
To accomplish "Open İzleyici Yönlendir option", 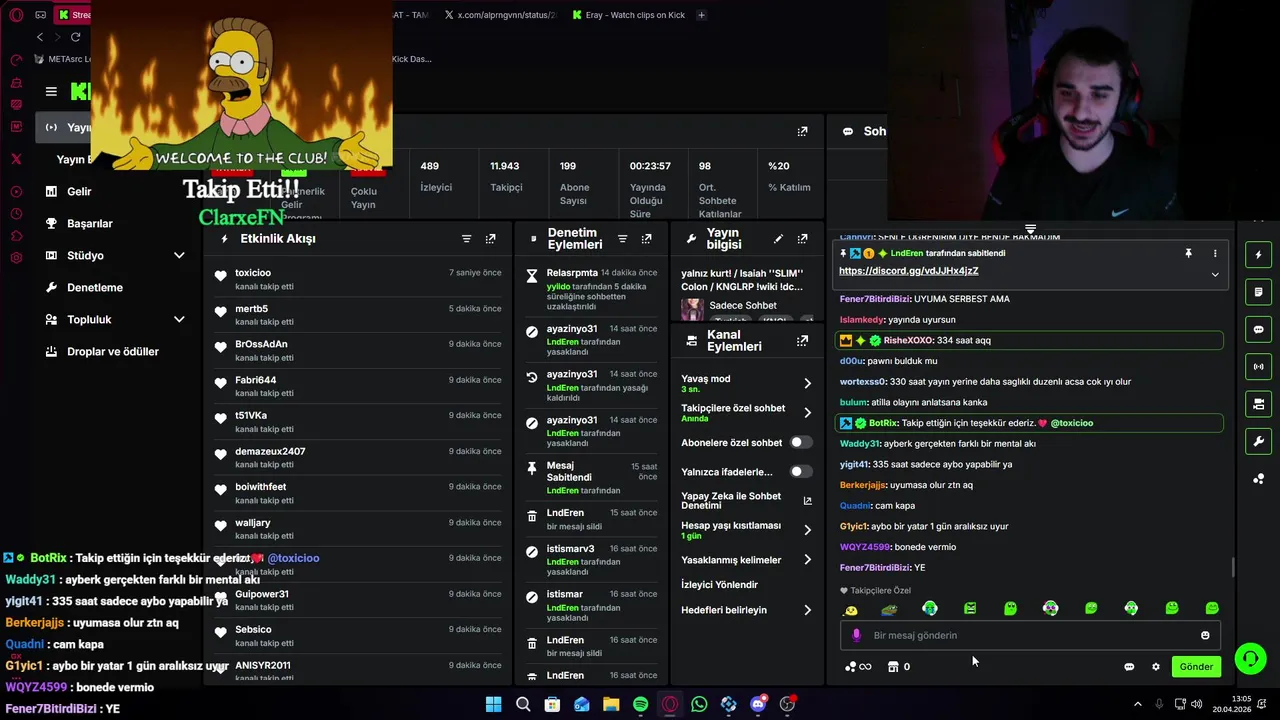I will (719, 585).
